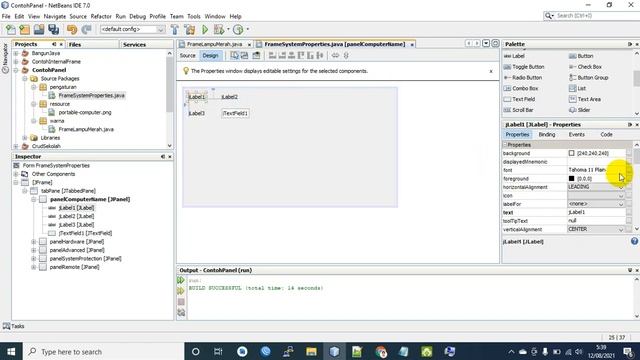Click the Redo toolbar icon
Screen dimensions: 640x360
tap(86, 29)
